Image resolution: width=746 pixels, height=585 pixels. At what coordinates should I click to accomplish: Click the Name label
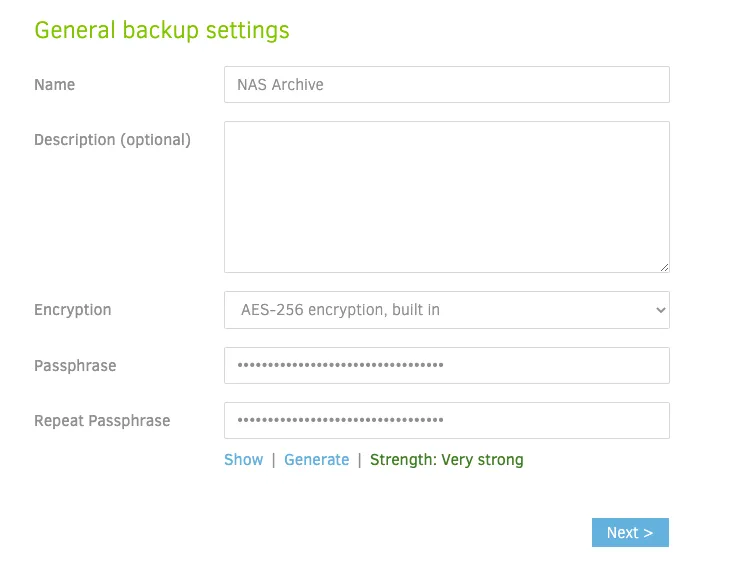(55, 85)
